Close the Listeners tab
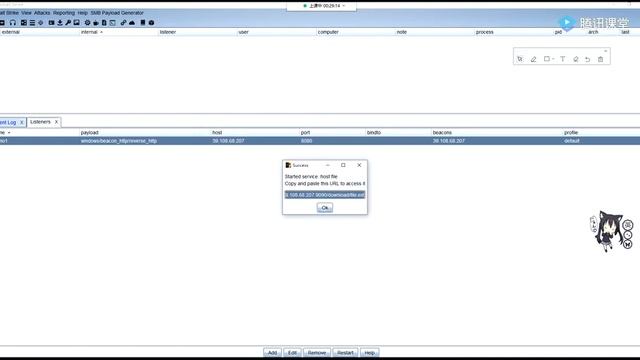The image size is (640, 360). (x=56, y=122)
